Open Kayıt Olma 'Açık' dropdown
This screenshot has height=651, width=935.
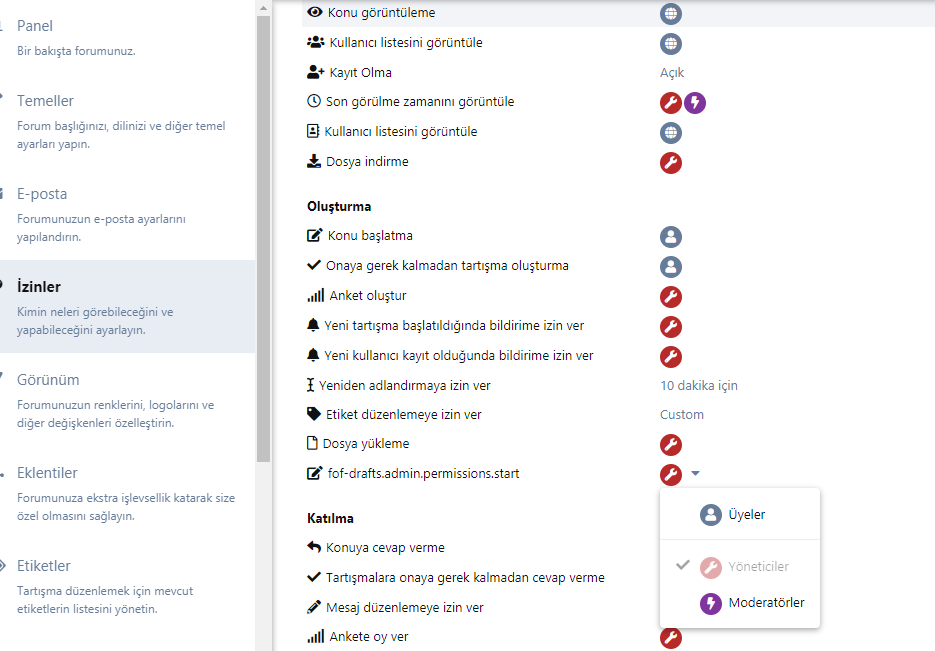pyautogui.click(x=672, y=73)
